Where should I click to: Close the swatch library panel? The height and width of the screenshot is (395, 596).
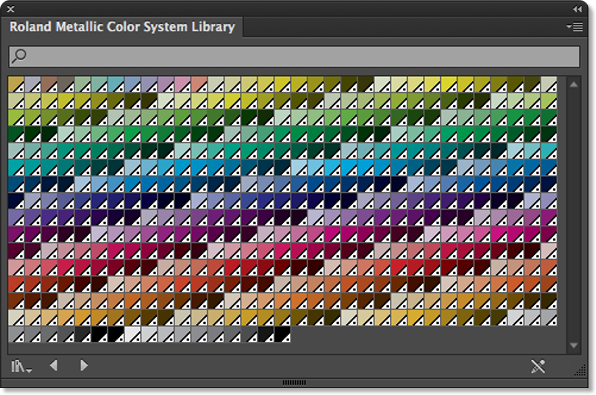[x=11, y=9]
